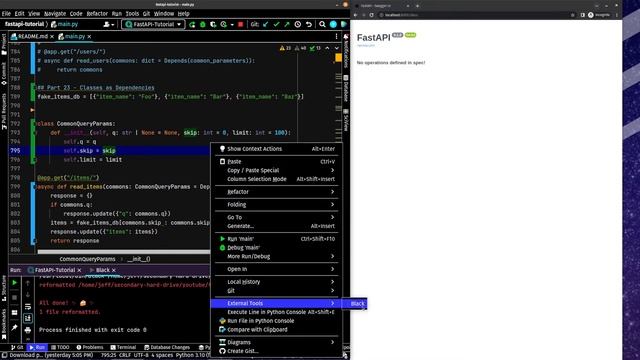This screenshot has width=640, height=360.
Task: Open the TODO tool window
Action: tap(60, 347)
